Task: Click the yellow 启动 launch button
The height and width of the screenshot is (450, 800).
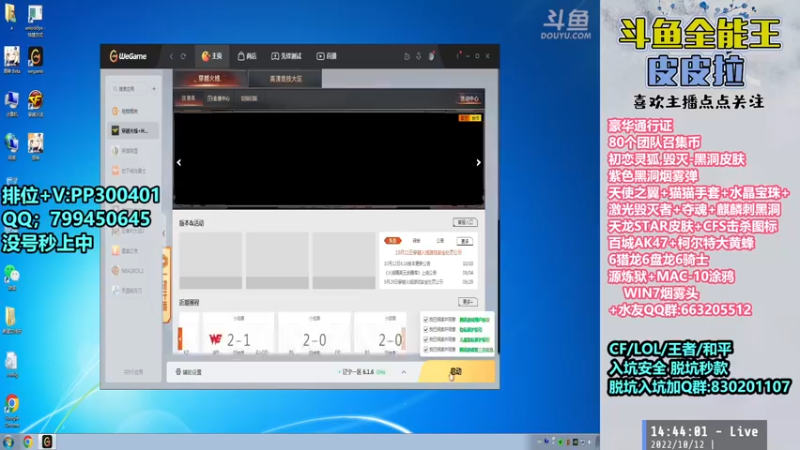Action: point(457,371)
